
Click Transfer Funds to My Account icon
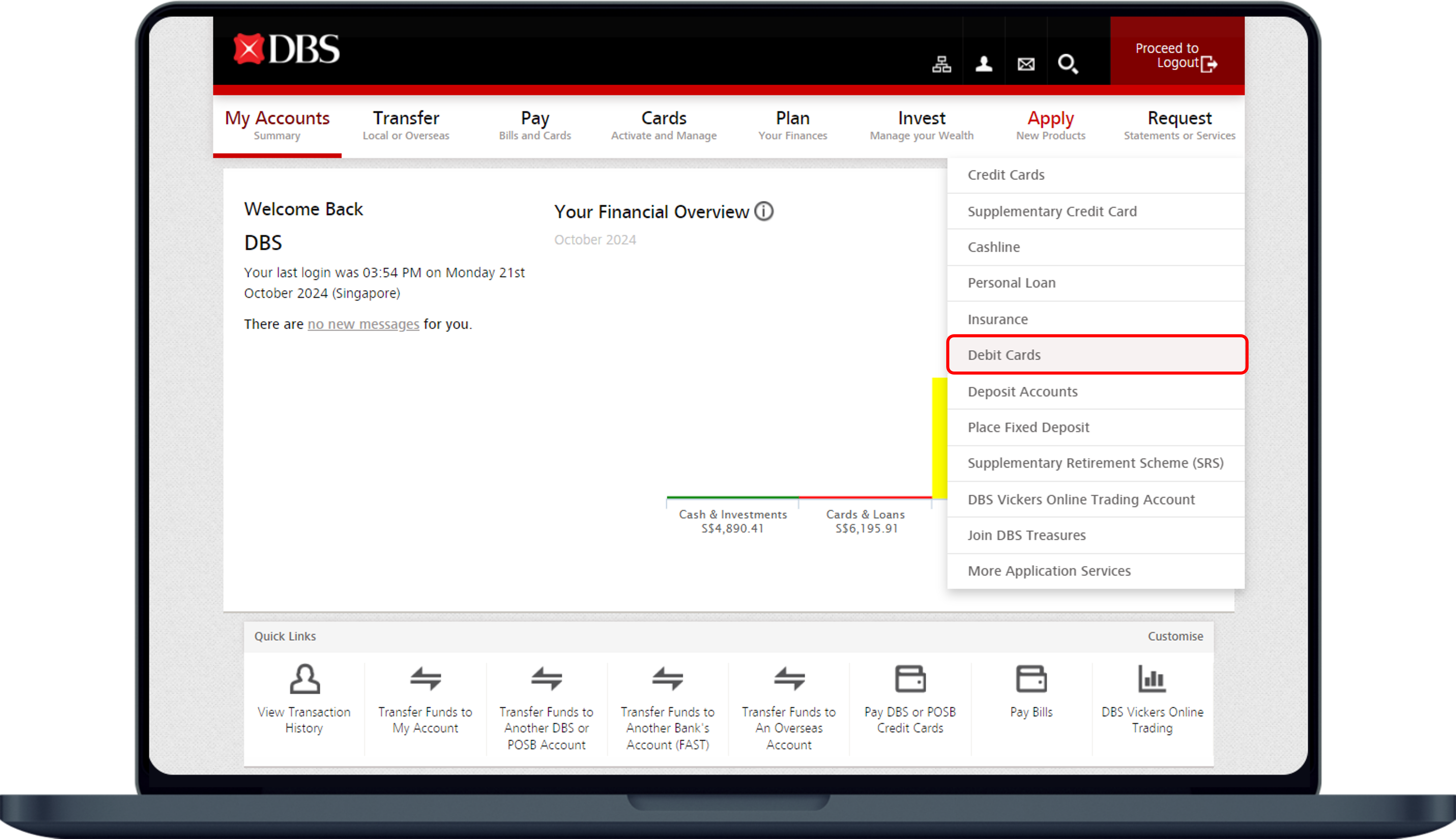426,679
